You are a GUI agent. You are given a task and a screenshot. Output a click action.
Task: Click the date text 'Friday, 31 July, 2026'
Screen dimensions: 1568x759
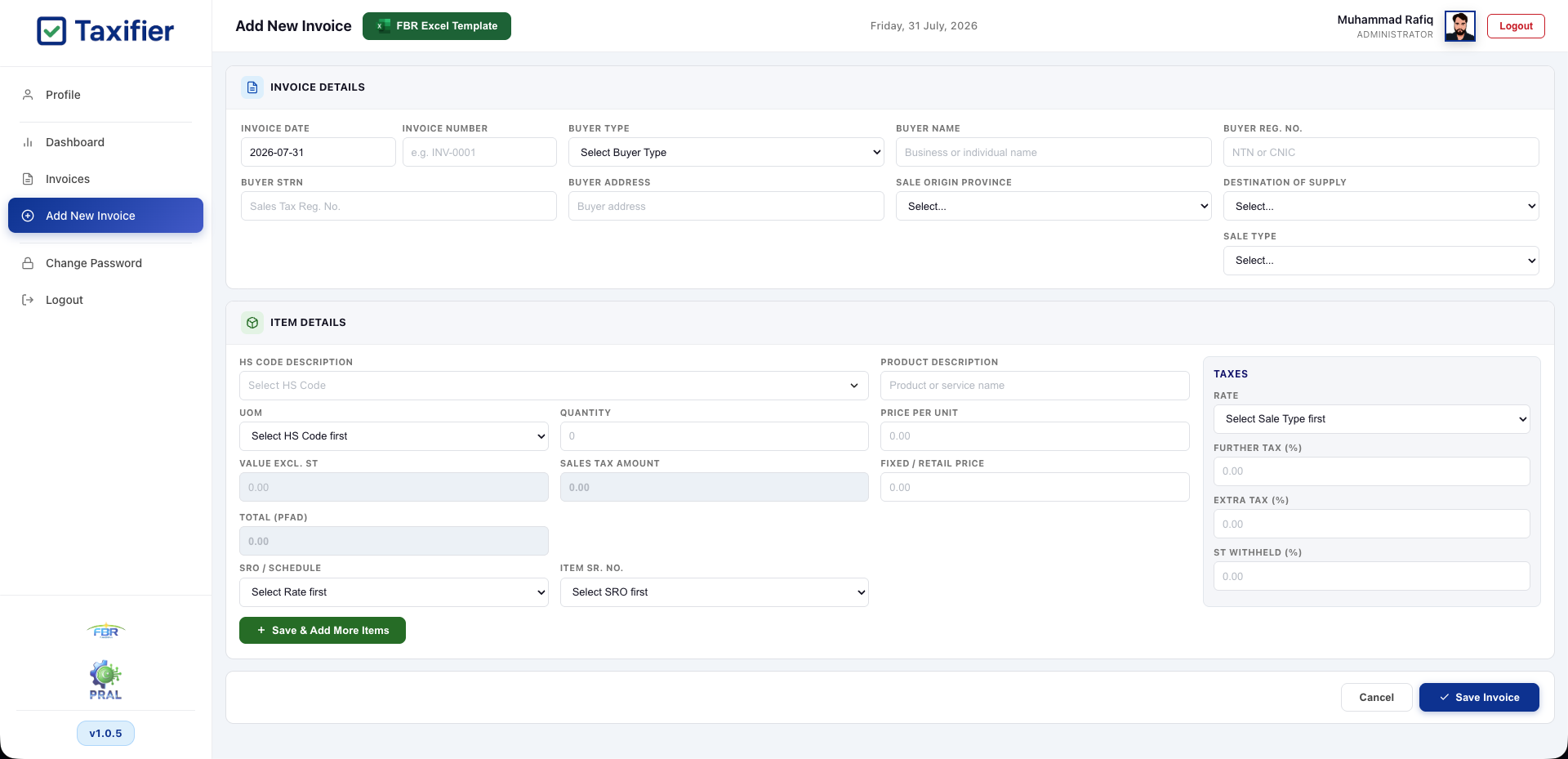coord(924,26)
